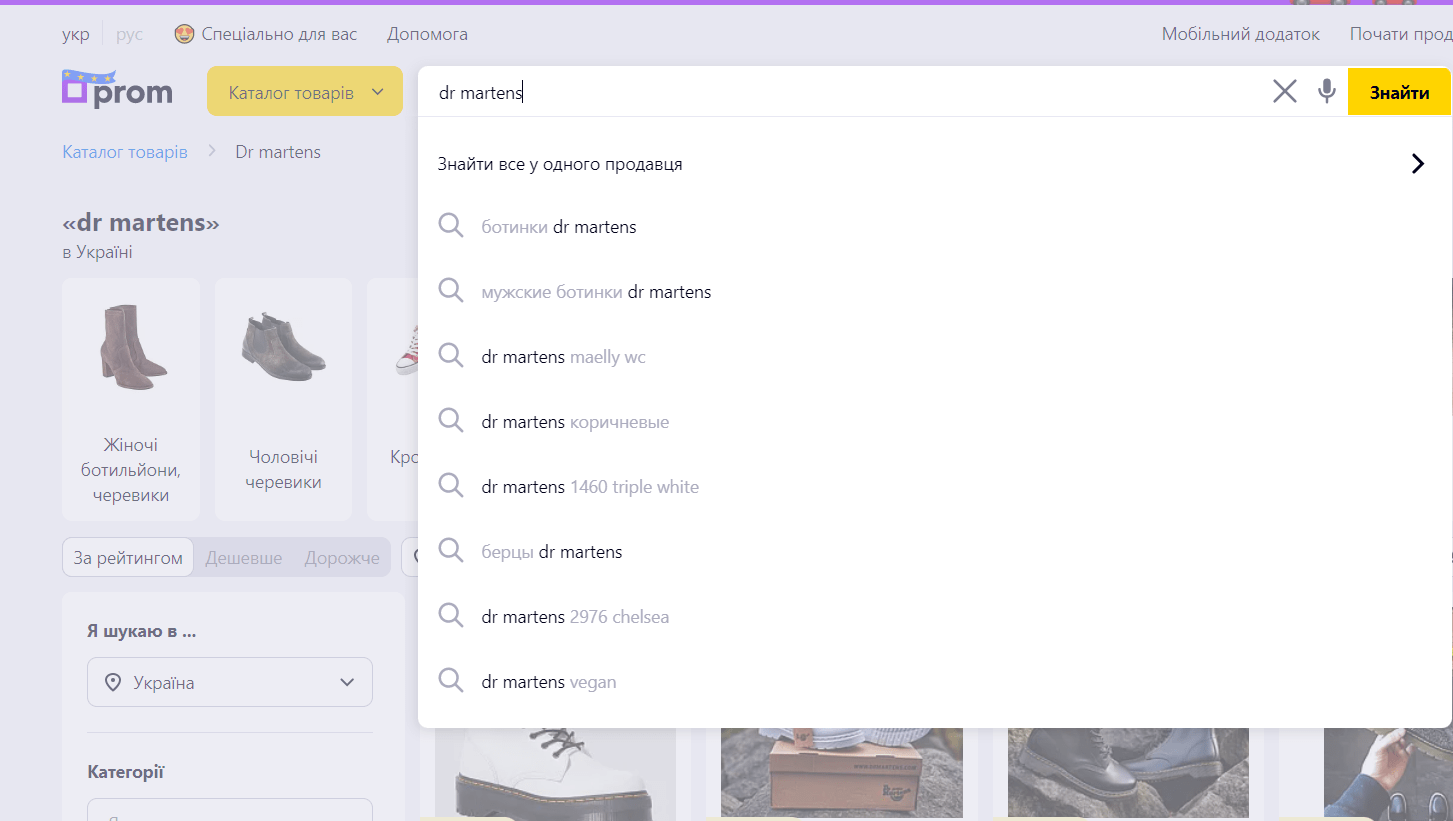This screenshot has width=1453, height=821.
Task: Click magnifier icon beside 'ботинки dr martens'
Action: [x=451, y=226]
